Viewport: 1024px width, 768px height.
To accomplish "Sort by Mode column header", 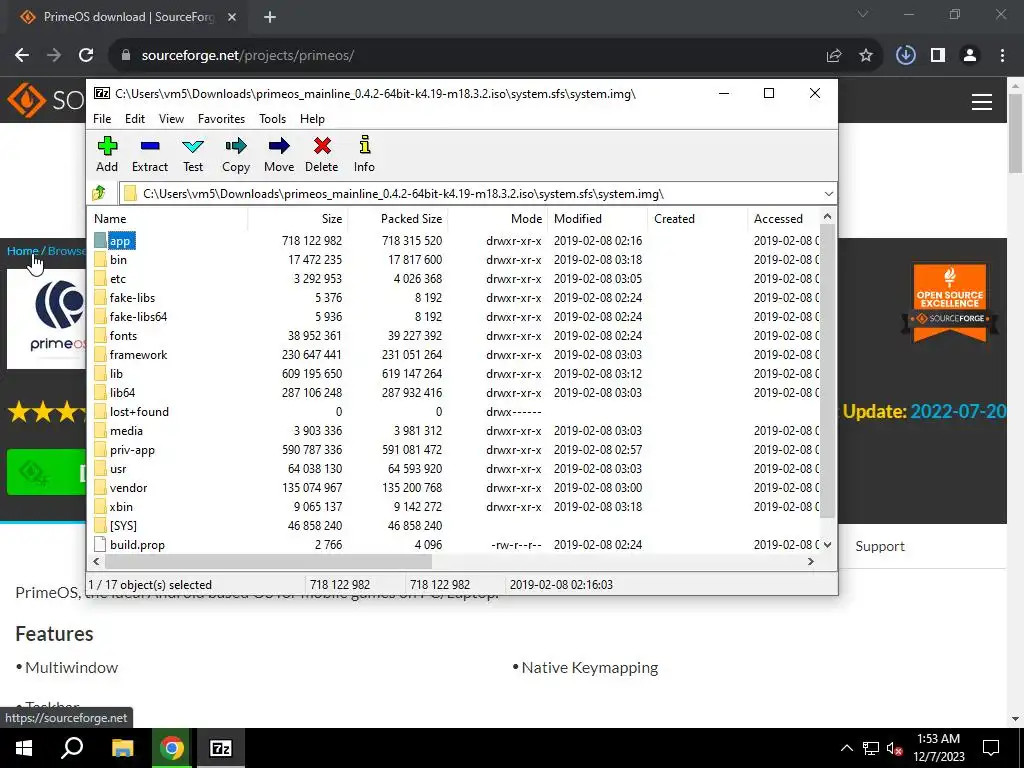I will (x=498, y=219).
